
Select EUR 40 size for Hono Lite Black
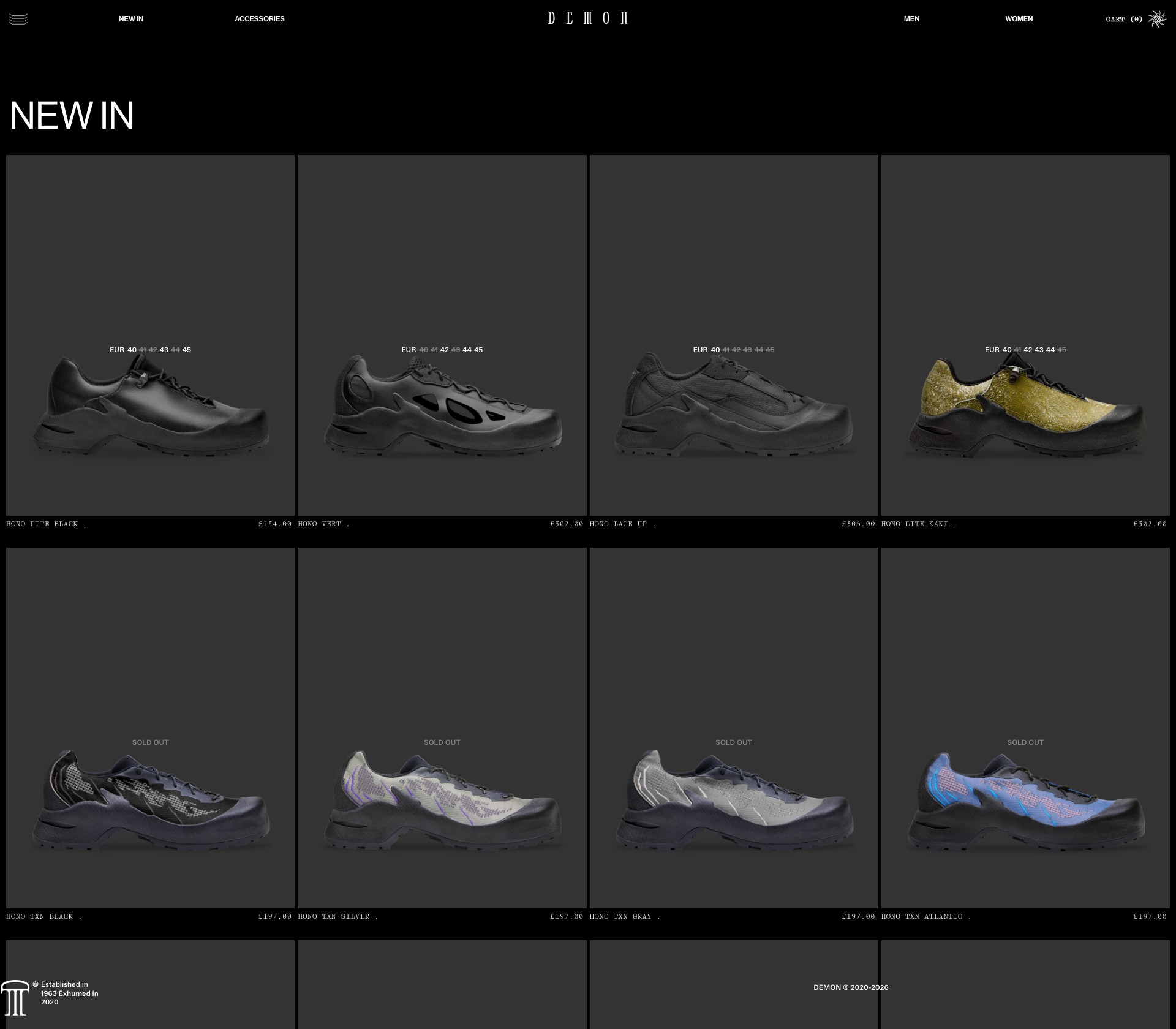pyautogui.click(x=132, y=350)
